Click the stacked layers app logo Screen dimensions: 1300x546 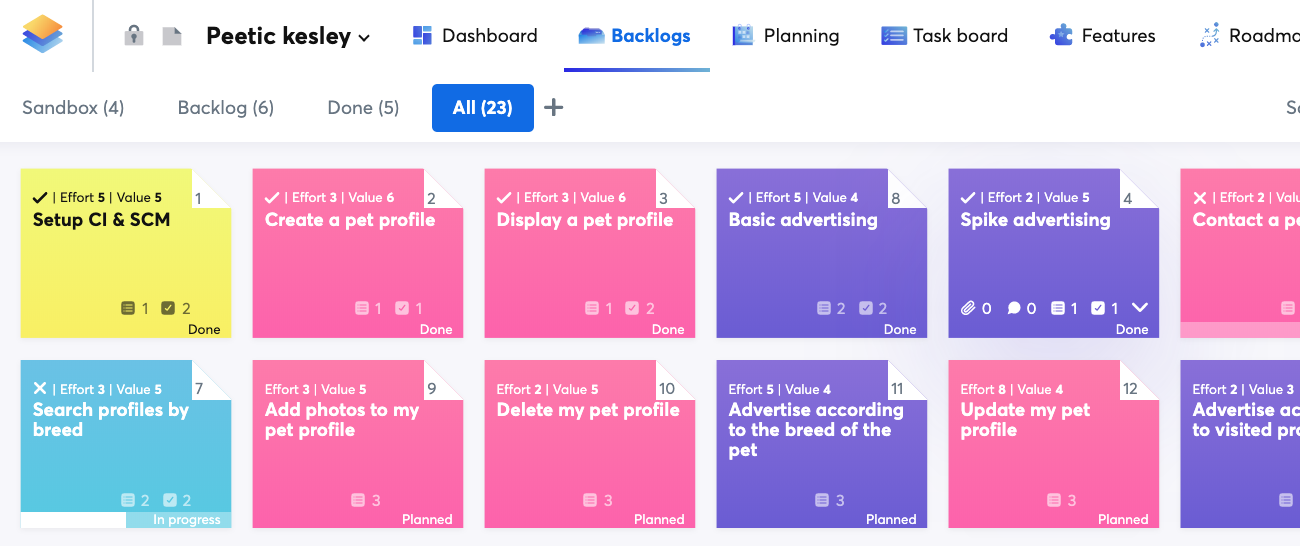(x=42, y=35)
